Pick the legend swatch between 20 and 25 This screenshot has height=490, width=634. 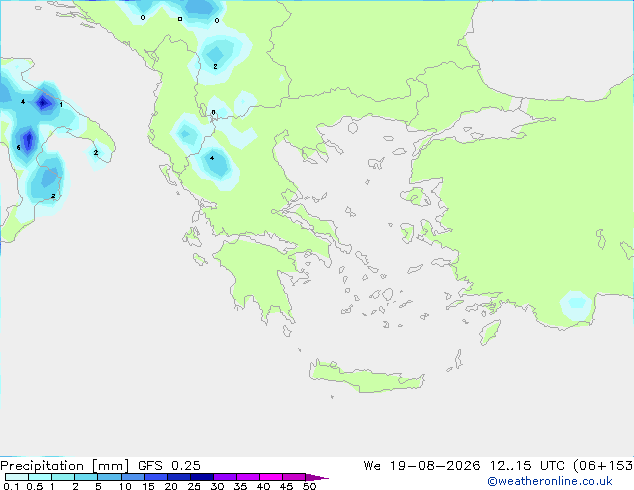[178, 477]
